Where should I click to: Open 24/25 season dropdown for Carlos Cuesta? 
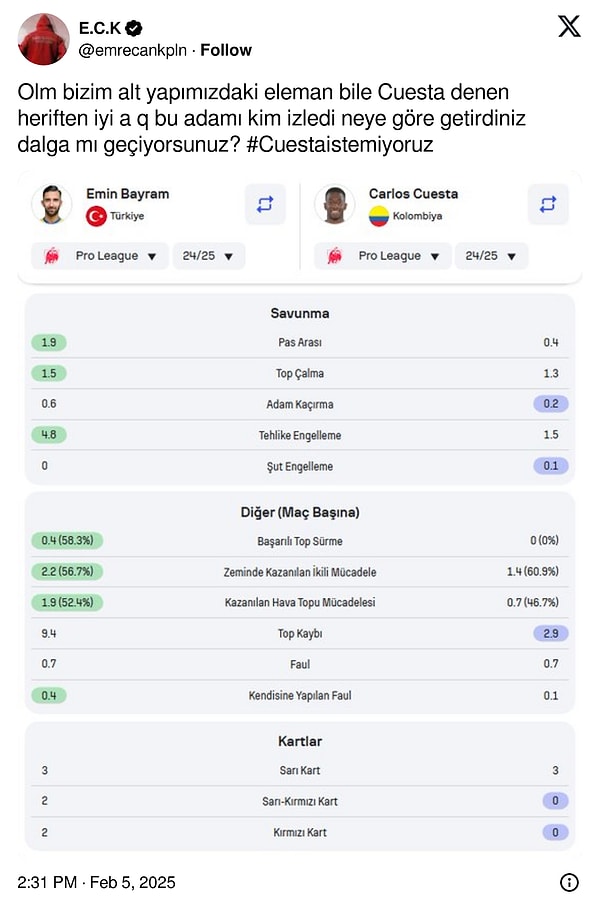491,256
